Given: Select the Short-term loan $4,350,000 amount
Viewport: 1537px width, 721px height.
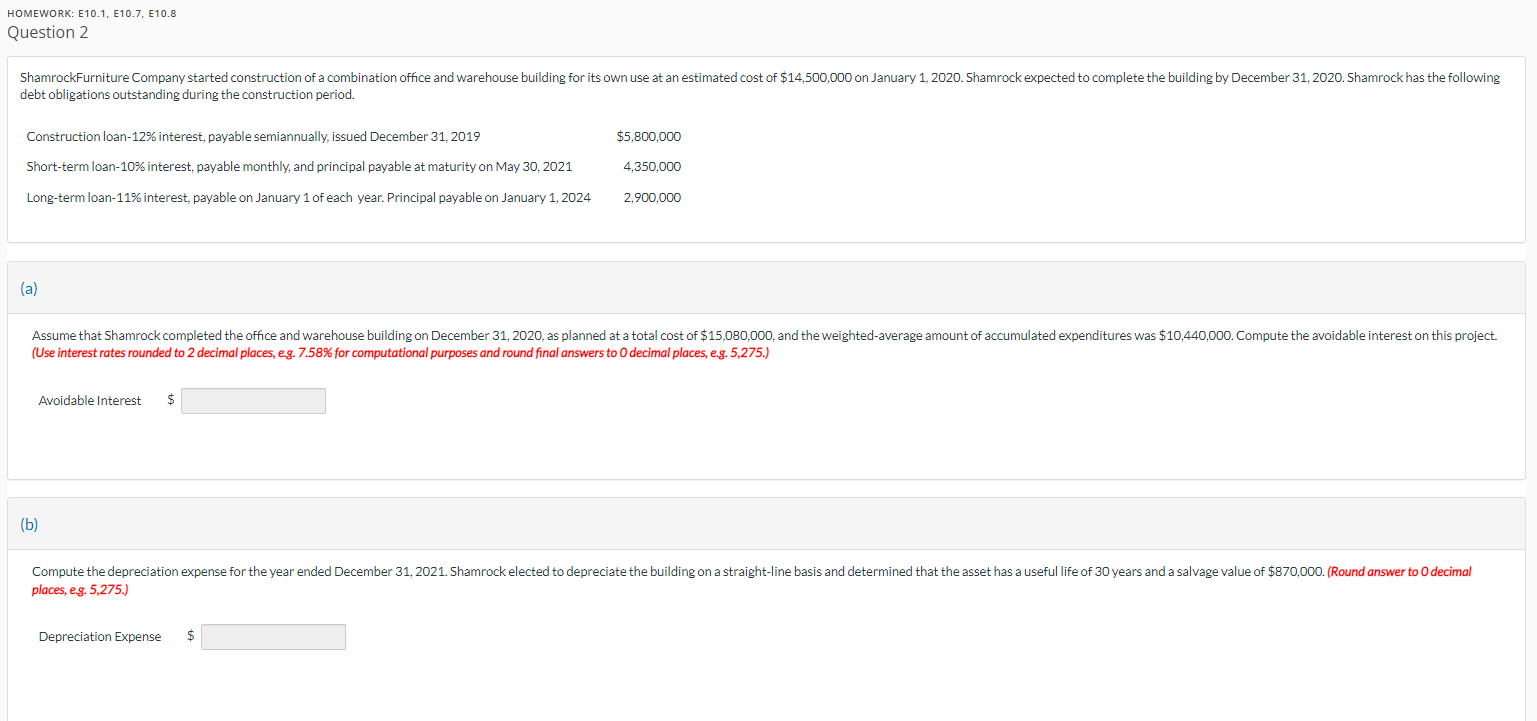Looking at the screenshot, I should coord(652,166).
